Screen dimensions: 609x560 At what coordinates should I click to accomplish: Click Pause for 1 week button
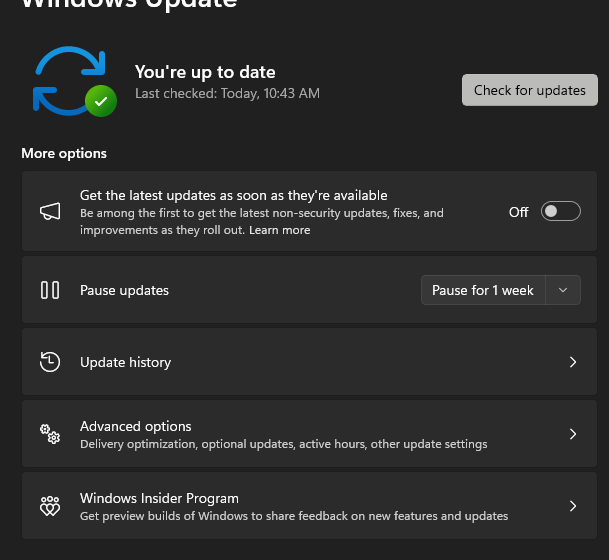click(483, 290)
